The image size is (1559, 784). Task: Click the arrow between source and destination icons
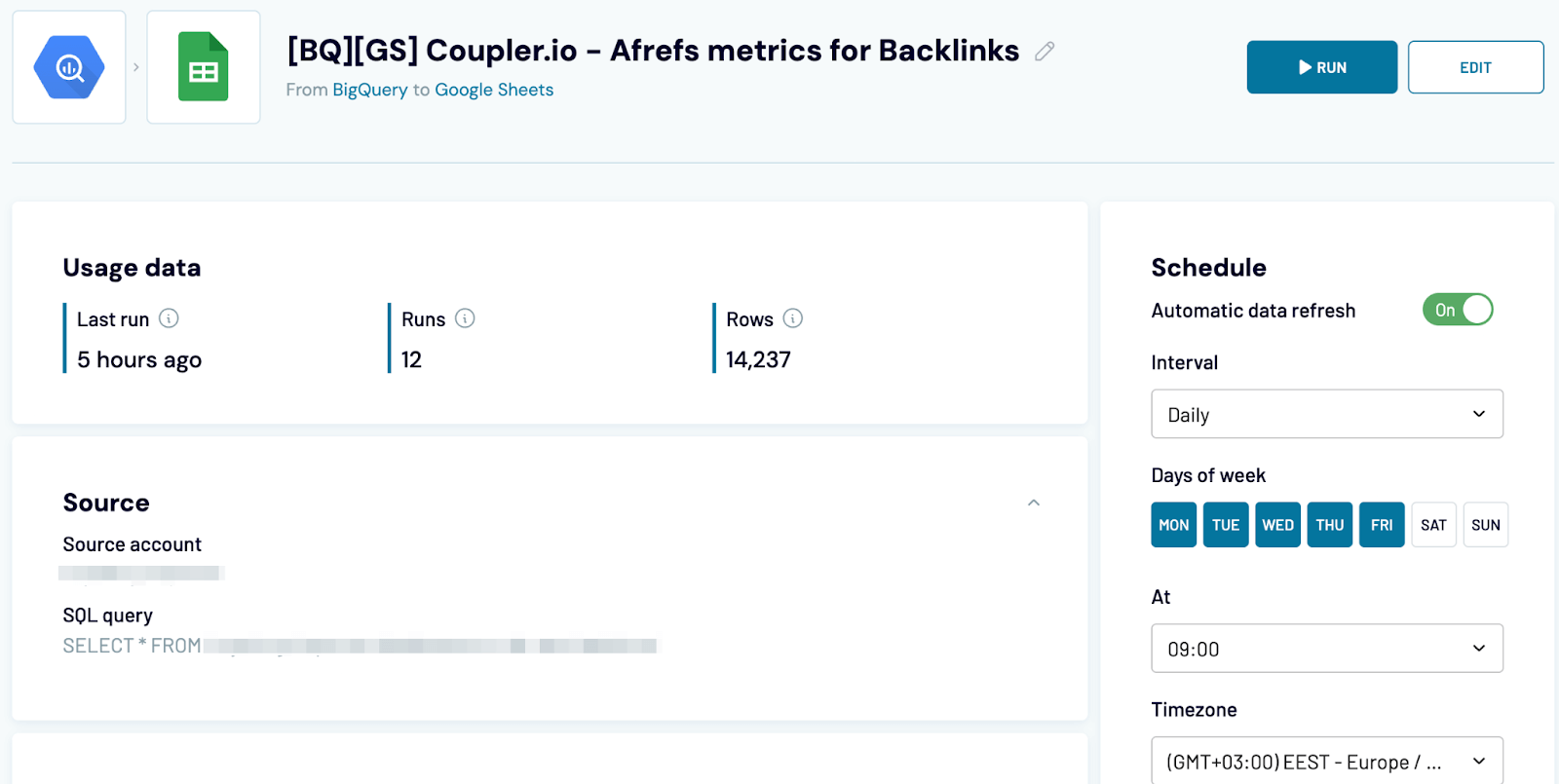[x=135, y=66]
